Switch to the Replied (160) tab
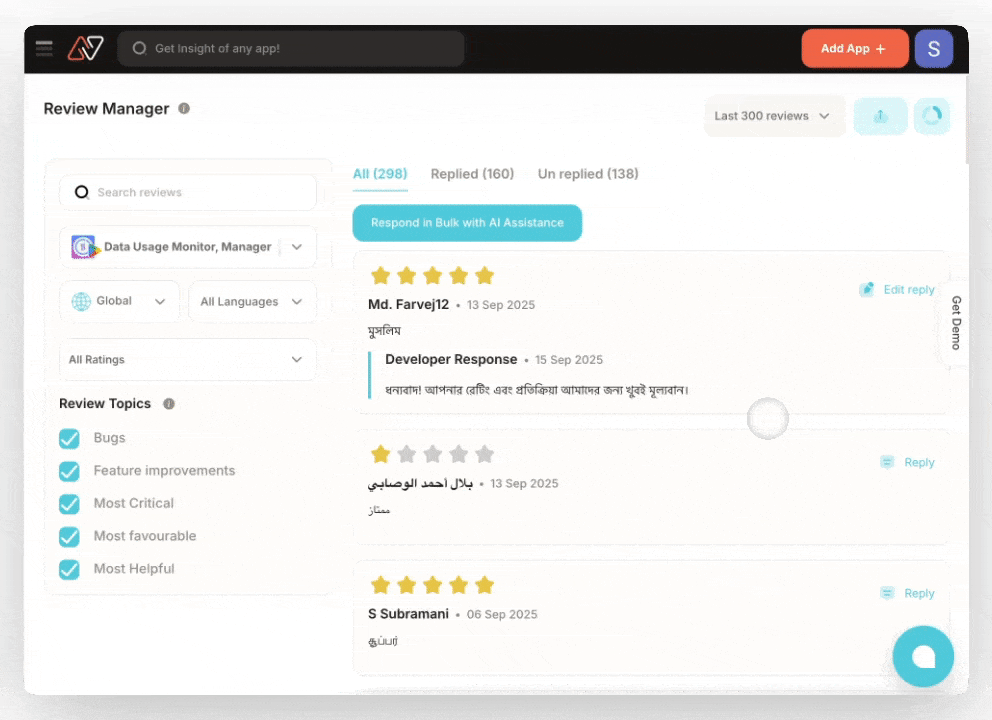Viewport: 992px width, 720px height. [472, 173]
